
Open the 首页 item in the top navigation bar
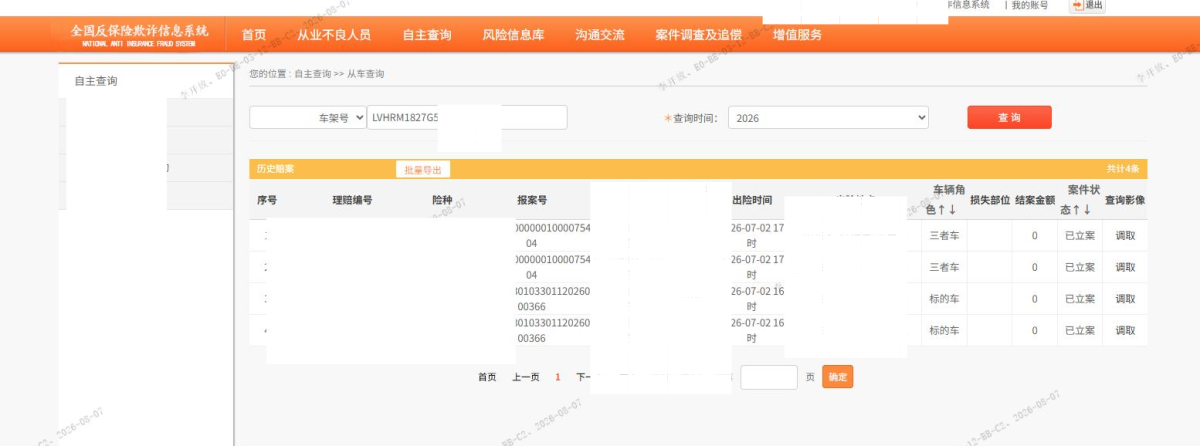(254, 35)
